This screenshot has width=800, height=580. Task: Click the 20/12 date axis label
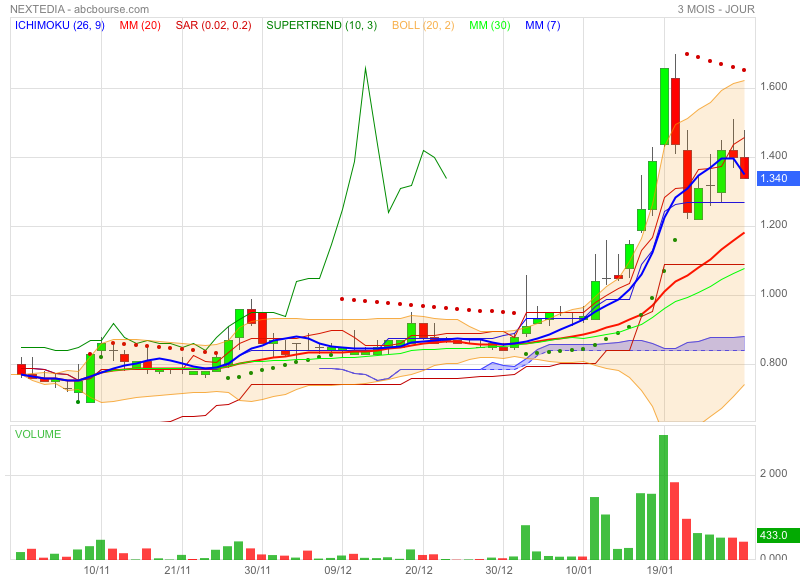click(x=418, y=570)
